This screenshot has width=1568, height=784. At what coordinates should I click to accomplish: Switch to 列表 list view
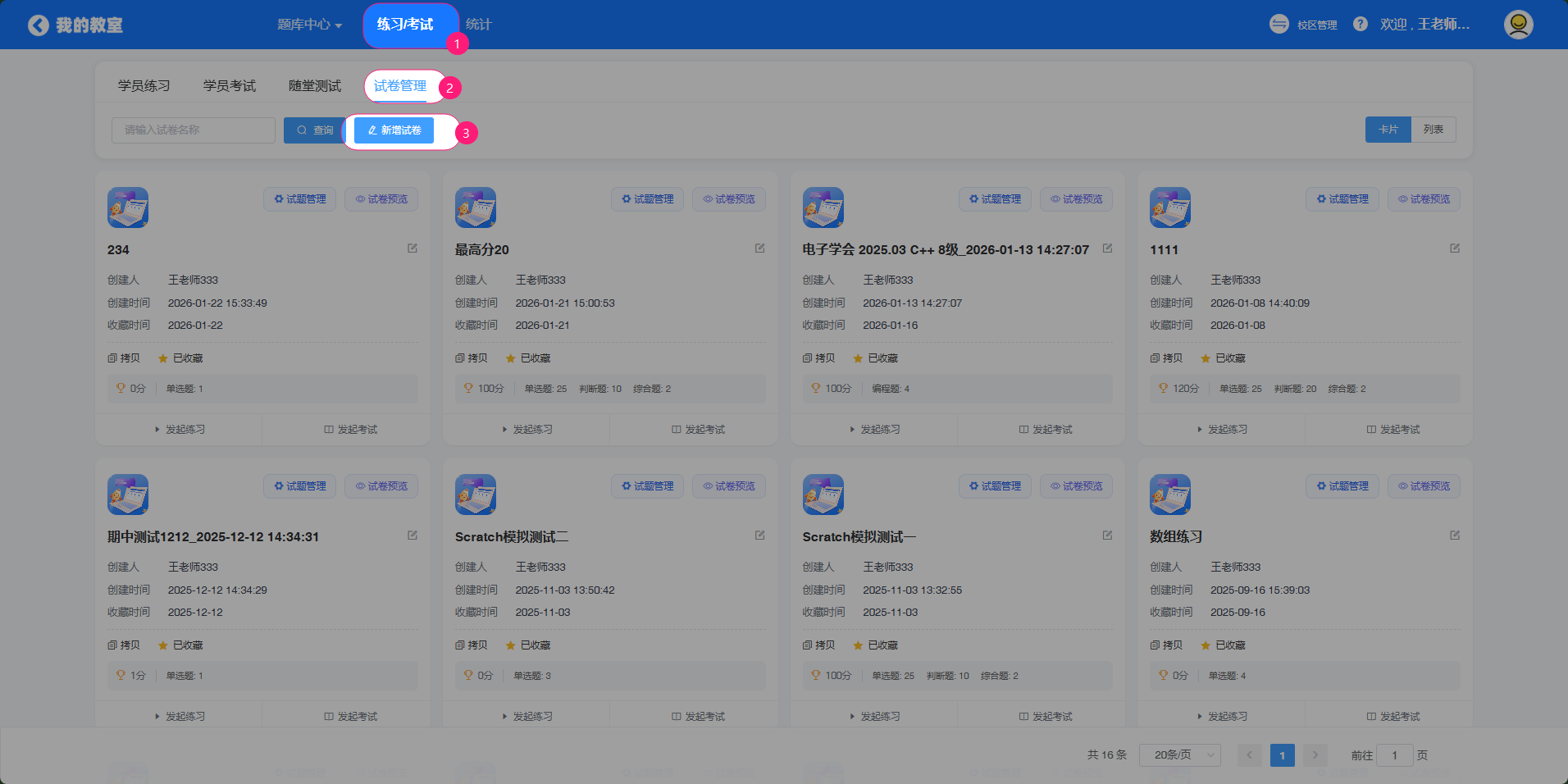pyautogui.click(x=1434, y=130)
